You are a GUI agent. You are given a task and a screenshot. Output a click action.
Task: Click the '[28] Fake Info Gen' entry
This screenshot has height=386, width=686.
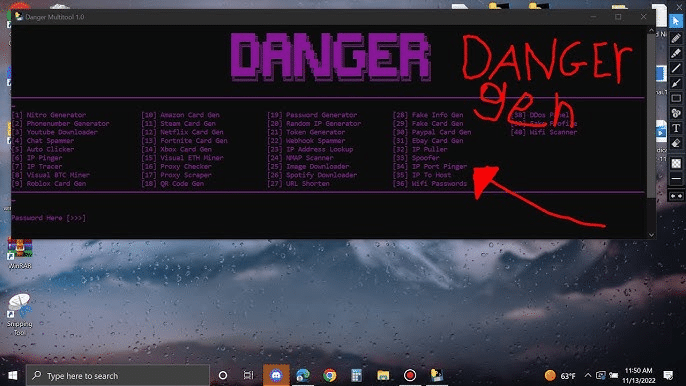(428, 115)
